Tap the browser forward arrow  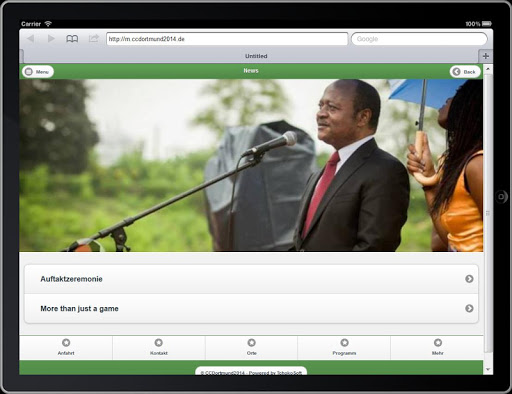coord(51,39)
